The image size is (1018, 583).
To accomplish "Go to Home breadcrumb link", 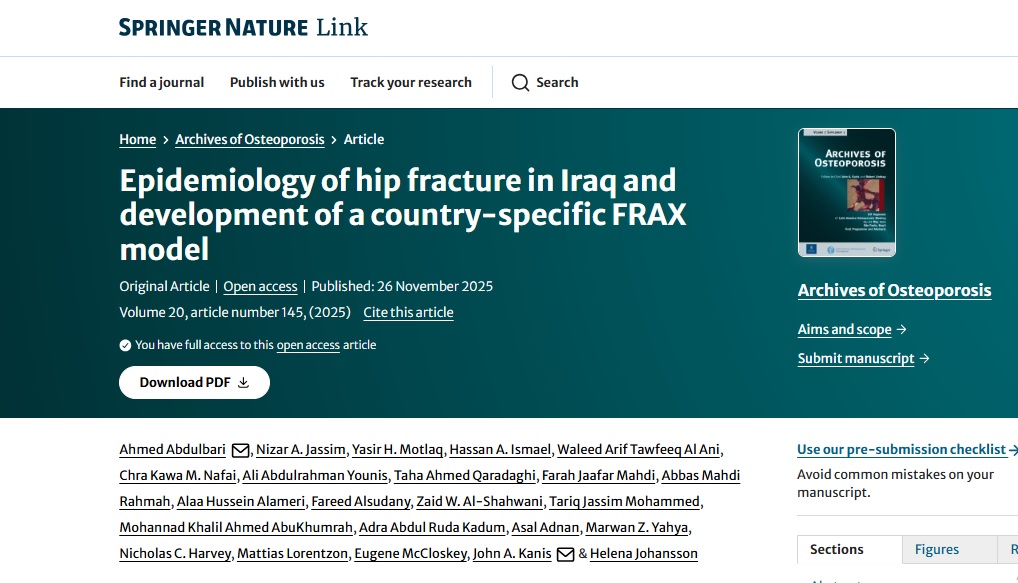I will tap(137, 140).
